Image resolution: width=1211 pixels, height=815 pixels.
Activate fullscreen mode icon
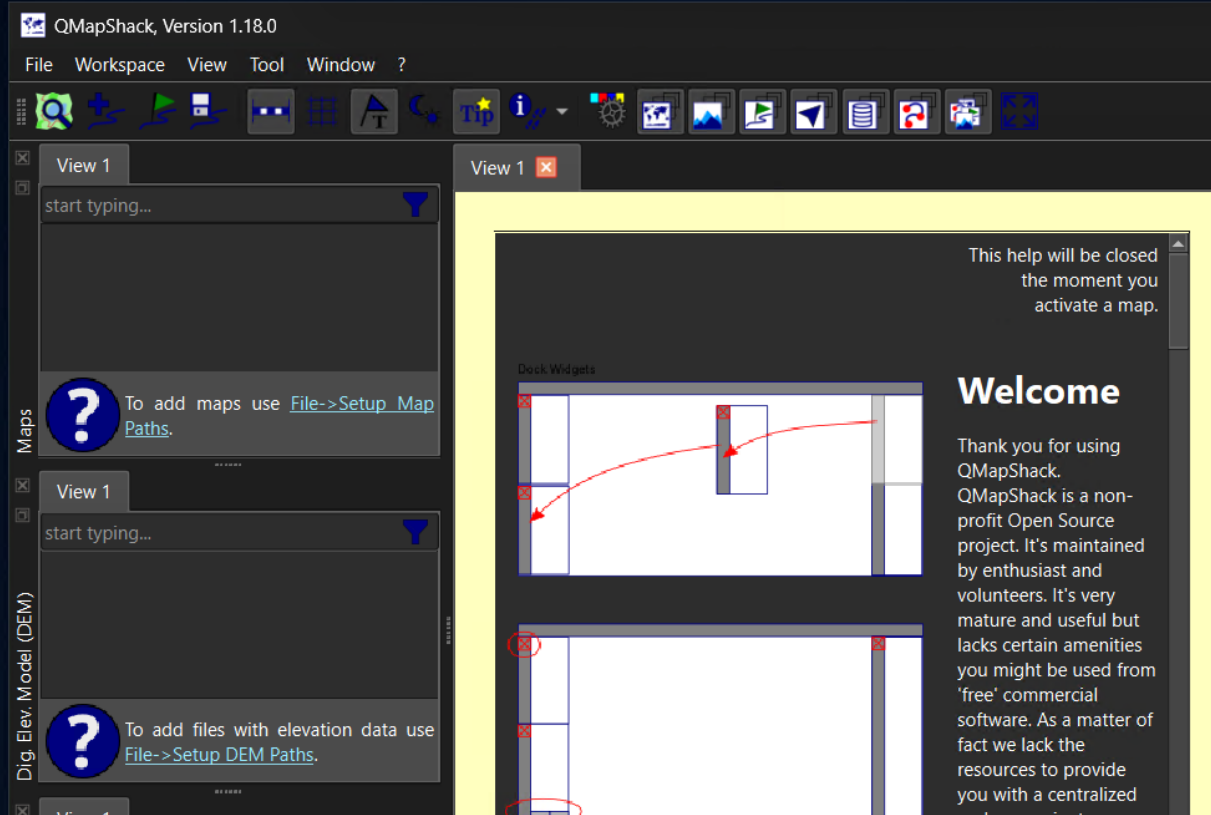tap(1019, 111)
